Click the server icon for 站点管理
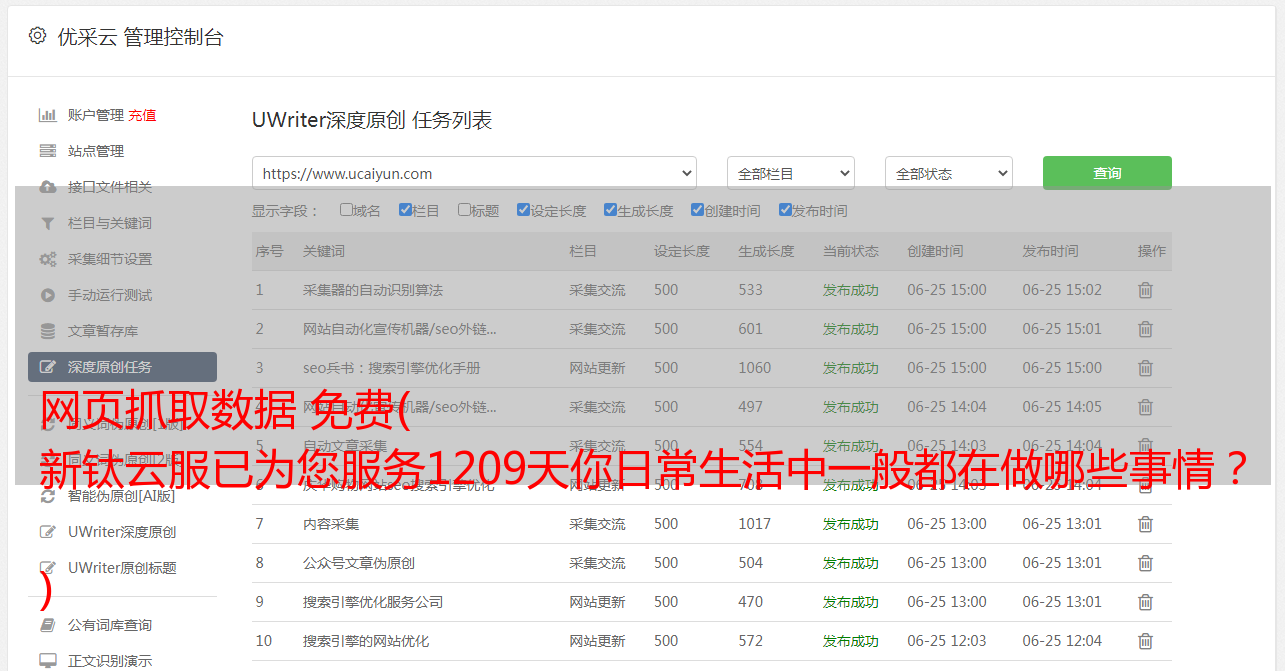Screen dimensions: 1285x671 (47, 151)
